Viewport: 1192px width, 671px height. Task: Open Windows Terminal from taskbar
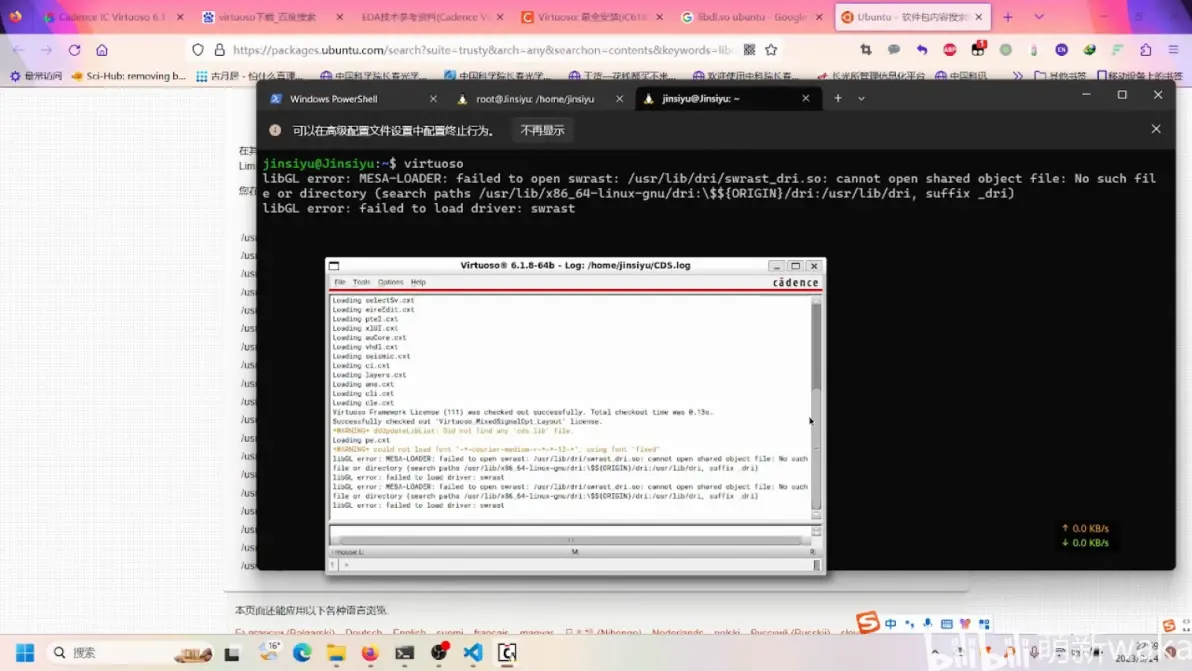pyautogui.click(x=404, y=653)
